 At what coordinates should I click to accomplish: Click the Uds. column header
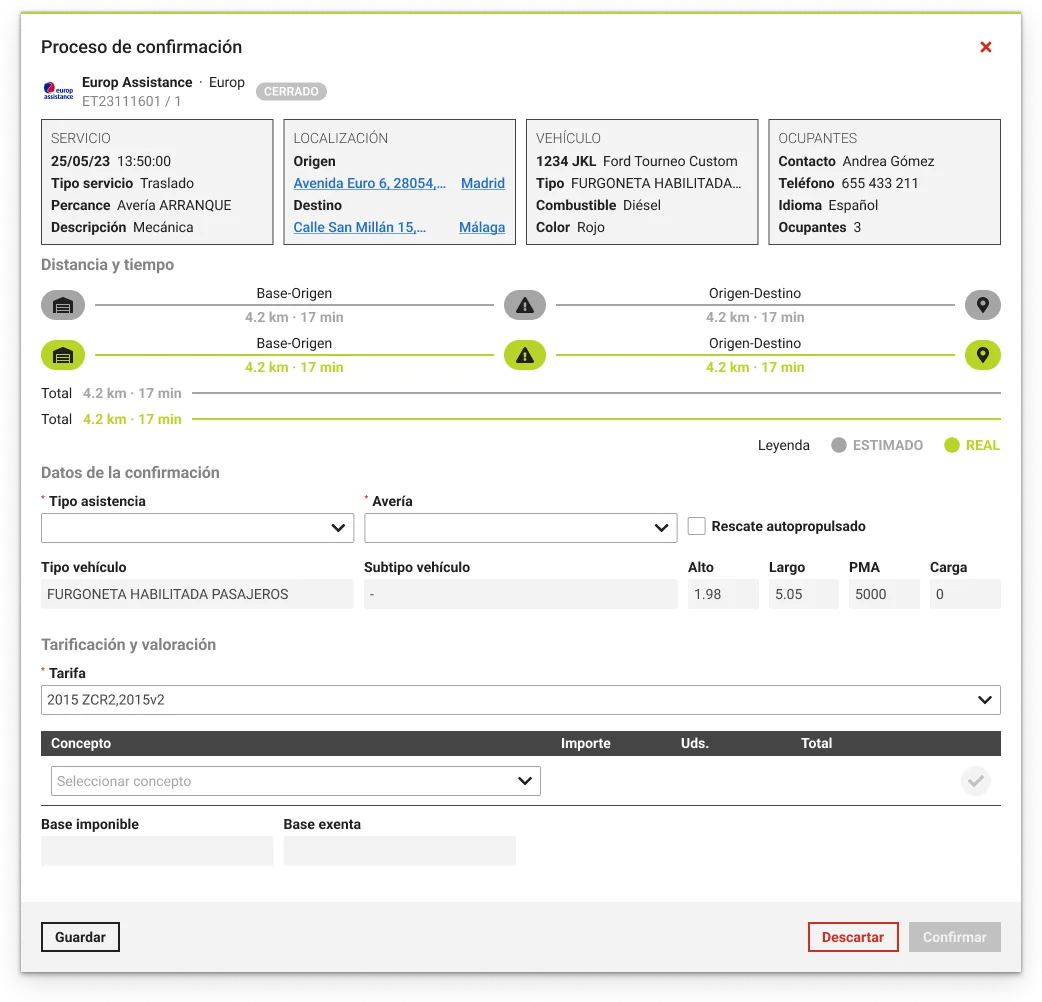point(694,744)
